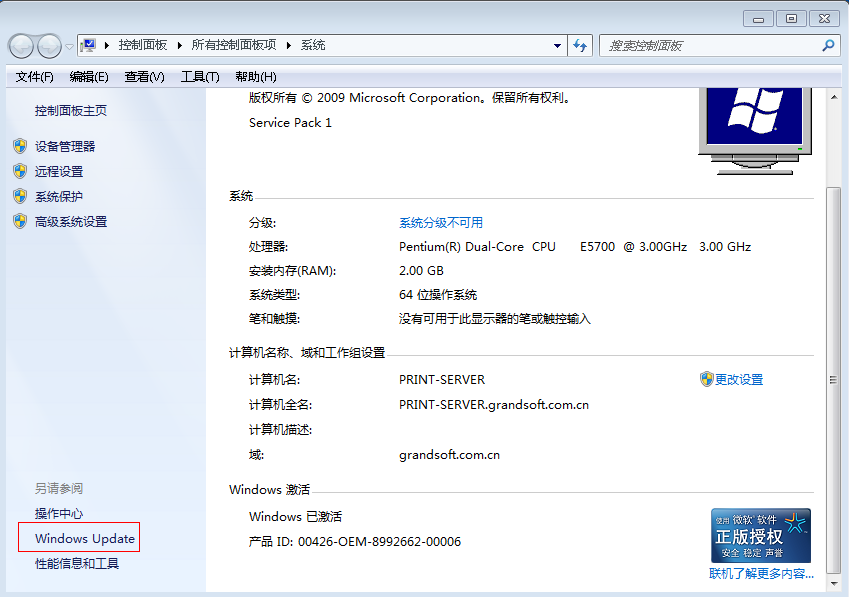Screen dimensions: 849x597
Task: Click the full name PRINT-SERVER.grandsoft.com.cn
Action: point(494,405)
